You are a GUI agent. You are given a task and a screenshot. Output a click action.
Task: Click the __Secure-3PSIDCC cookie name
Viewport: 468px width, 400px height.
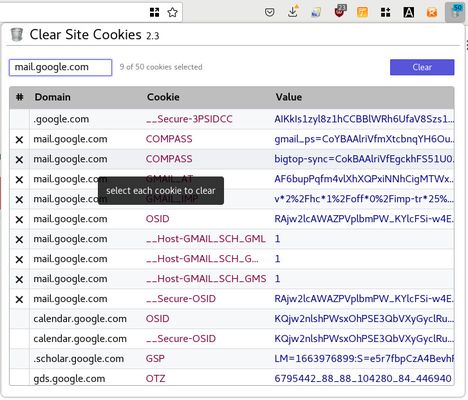click(189, 119)
